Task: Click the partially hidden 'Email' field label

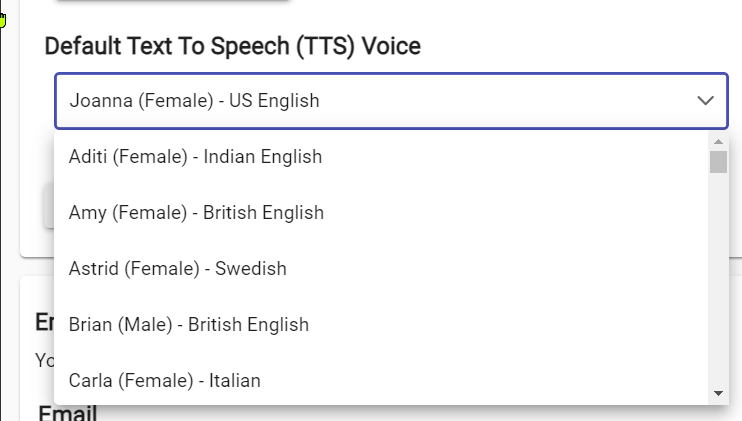Action: pos(67,413)
